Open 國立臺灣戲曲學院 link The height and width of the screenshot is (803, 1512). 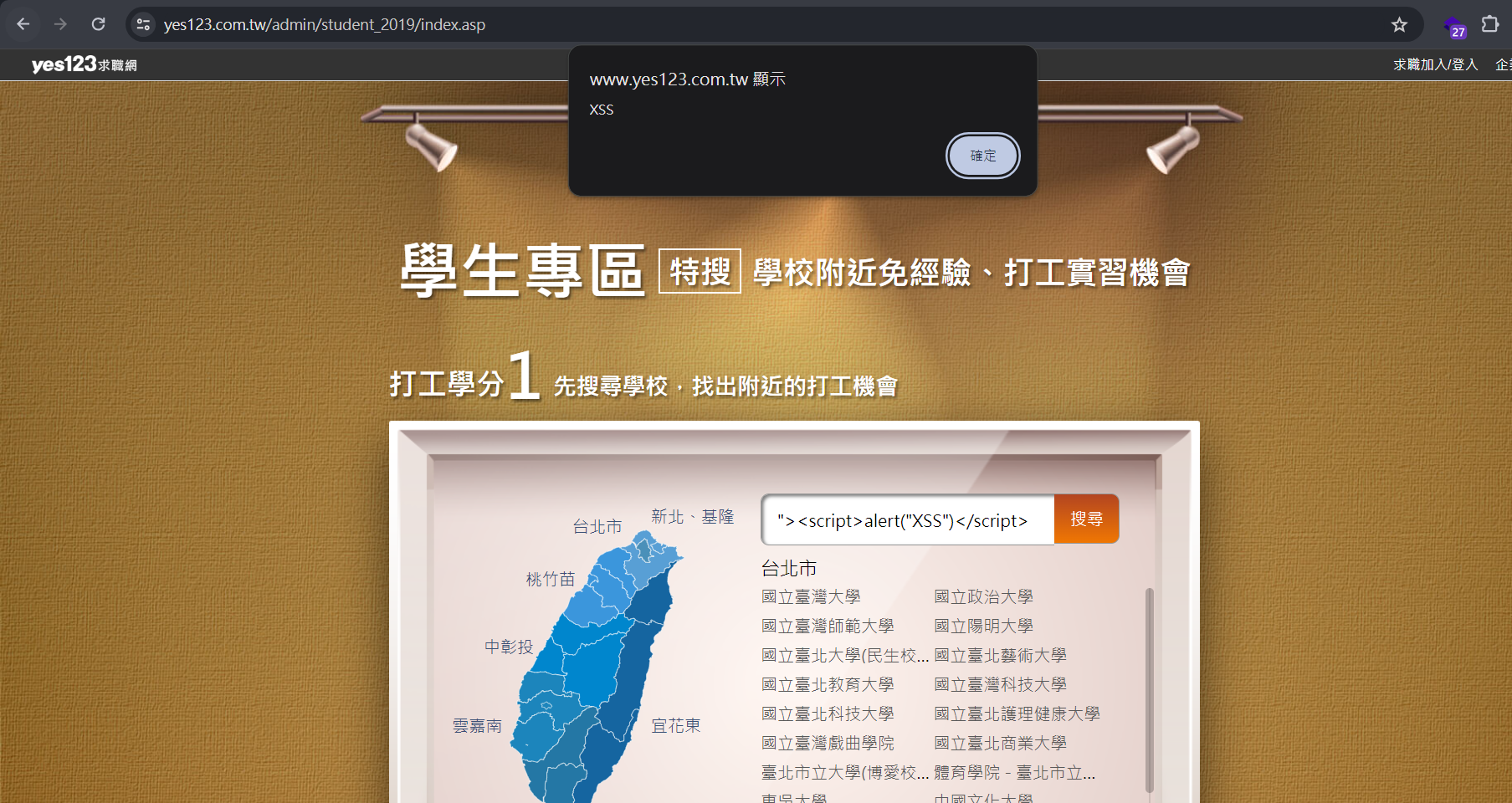[828, 743]
